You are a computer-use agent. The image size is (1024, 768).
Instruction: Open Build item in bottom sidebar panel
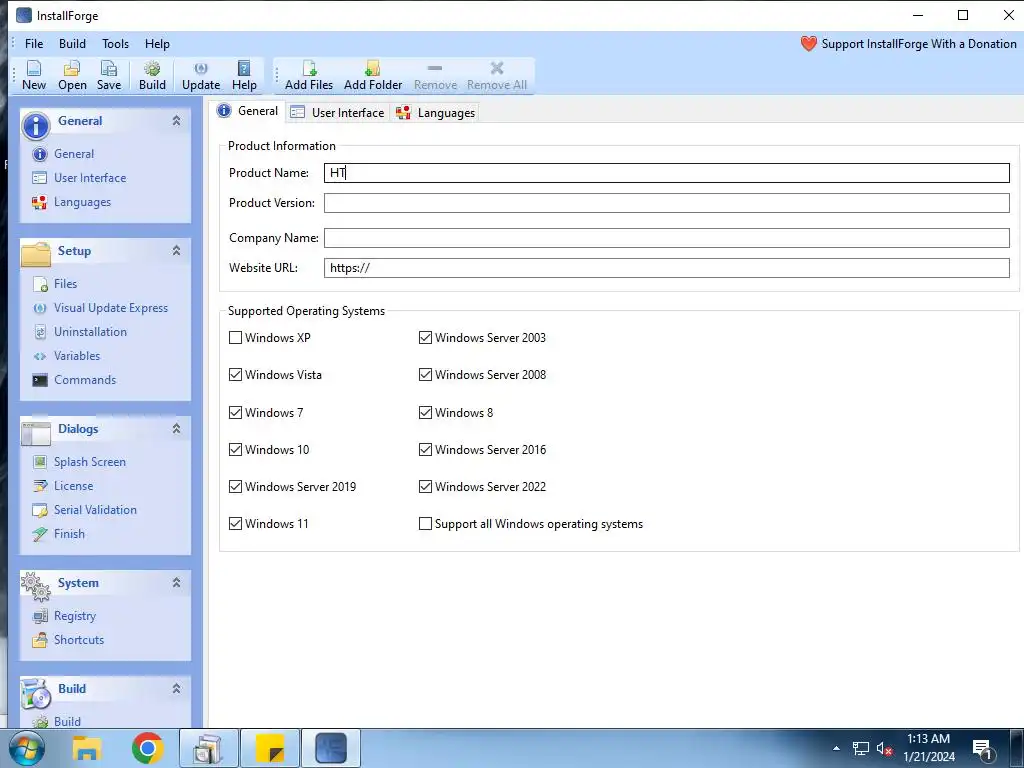point(67,721)
